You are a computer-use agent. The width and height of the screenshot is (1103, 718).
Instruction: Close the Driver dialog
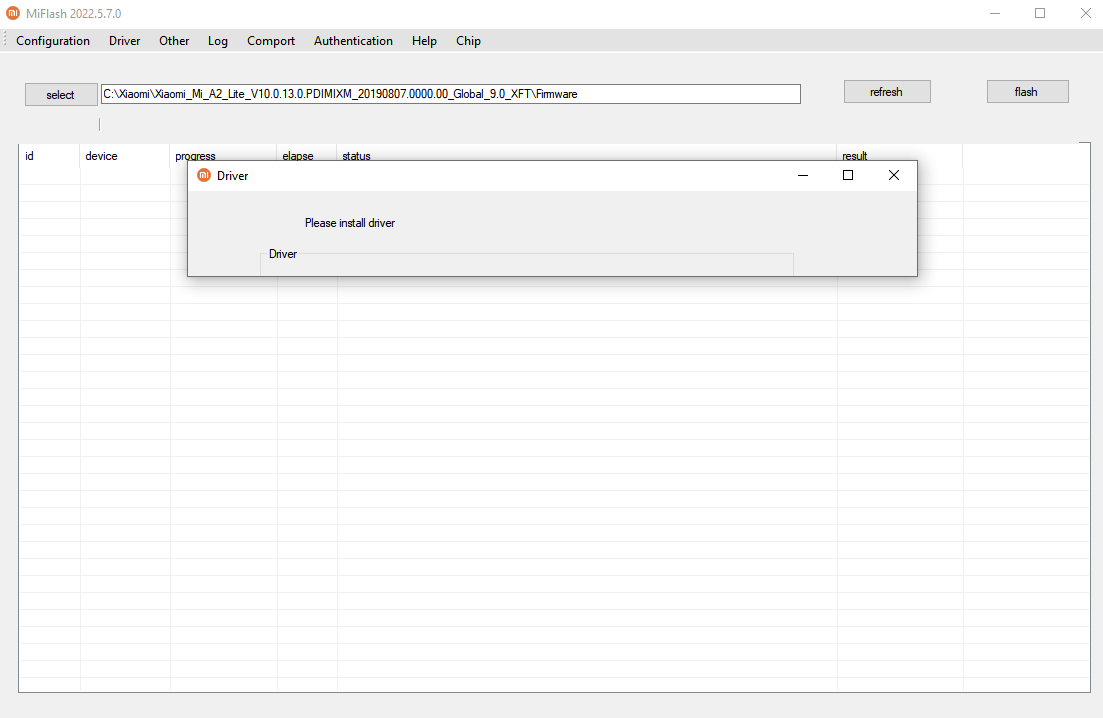point(893,175)
